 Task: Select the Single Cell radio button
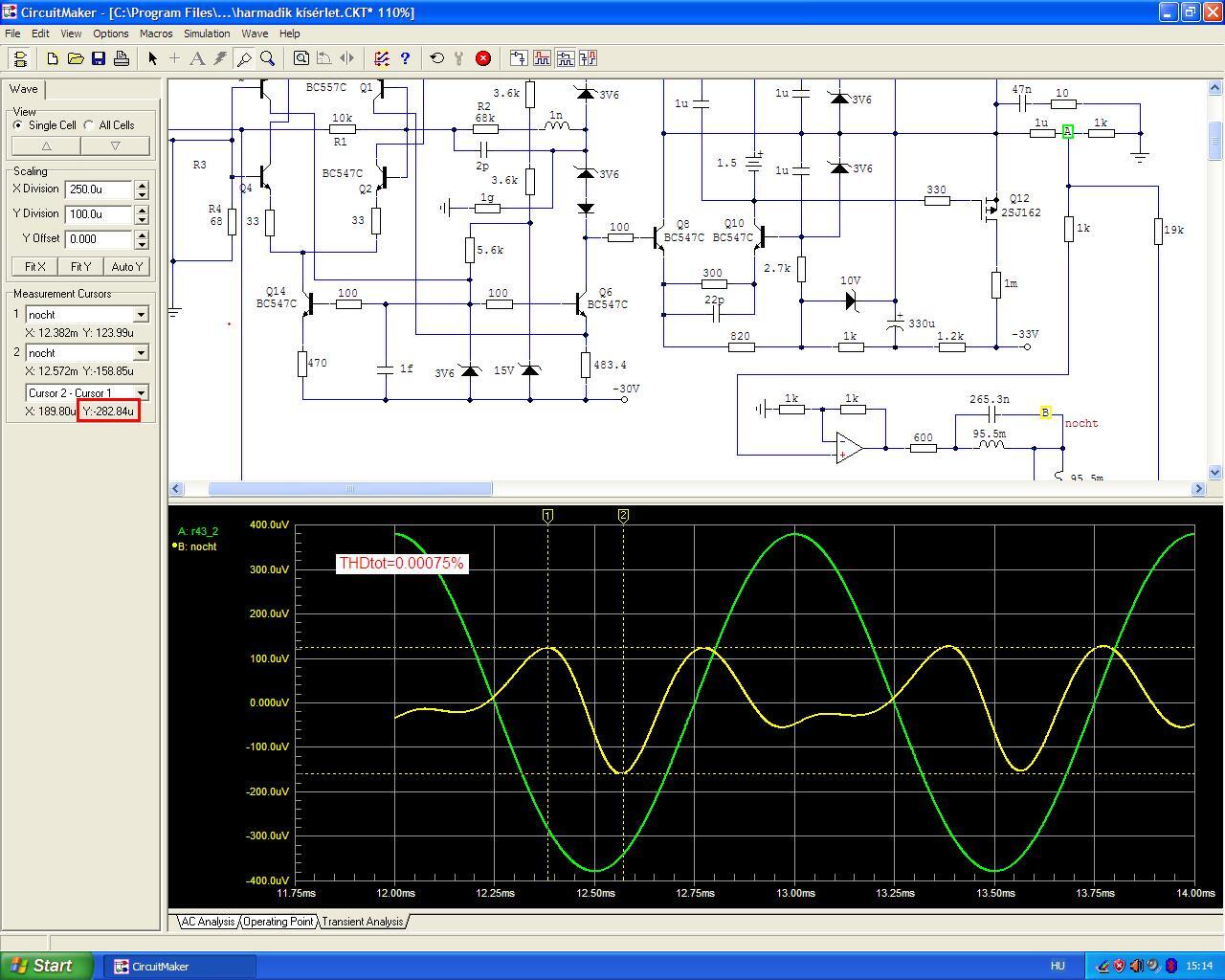pyautogui.click(x=18, y=125)
